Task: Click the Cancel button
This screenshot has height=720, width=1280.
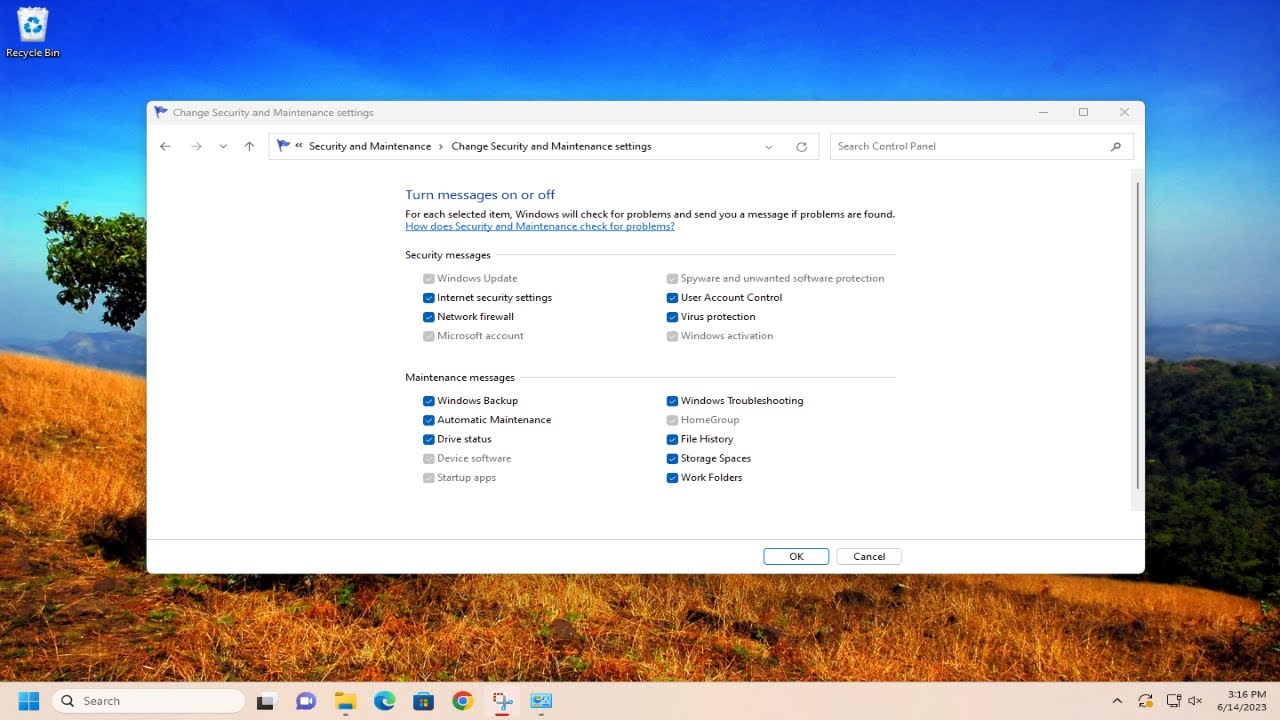Action: coord(869,557)
